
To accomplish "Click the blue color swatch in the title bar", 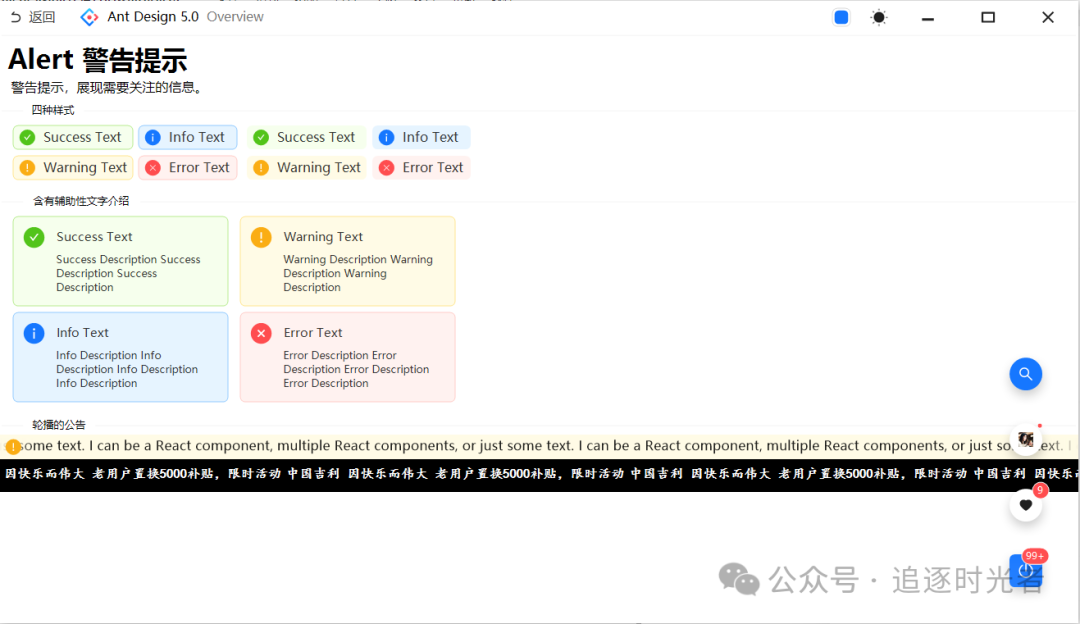I will coord(840,16).
